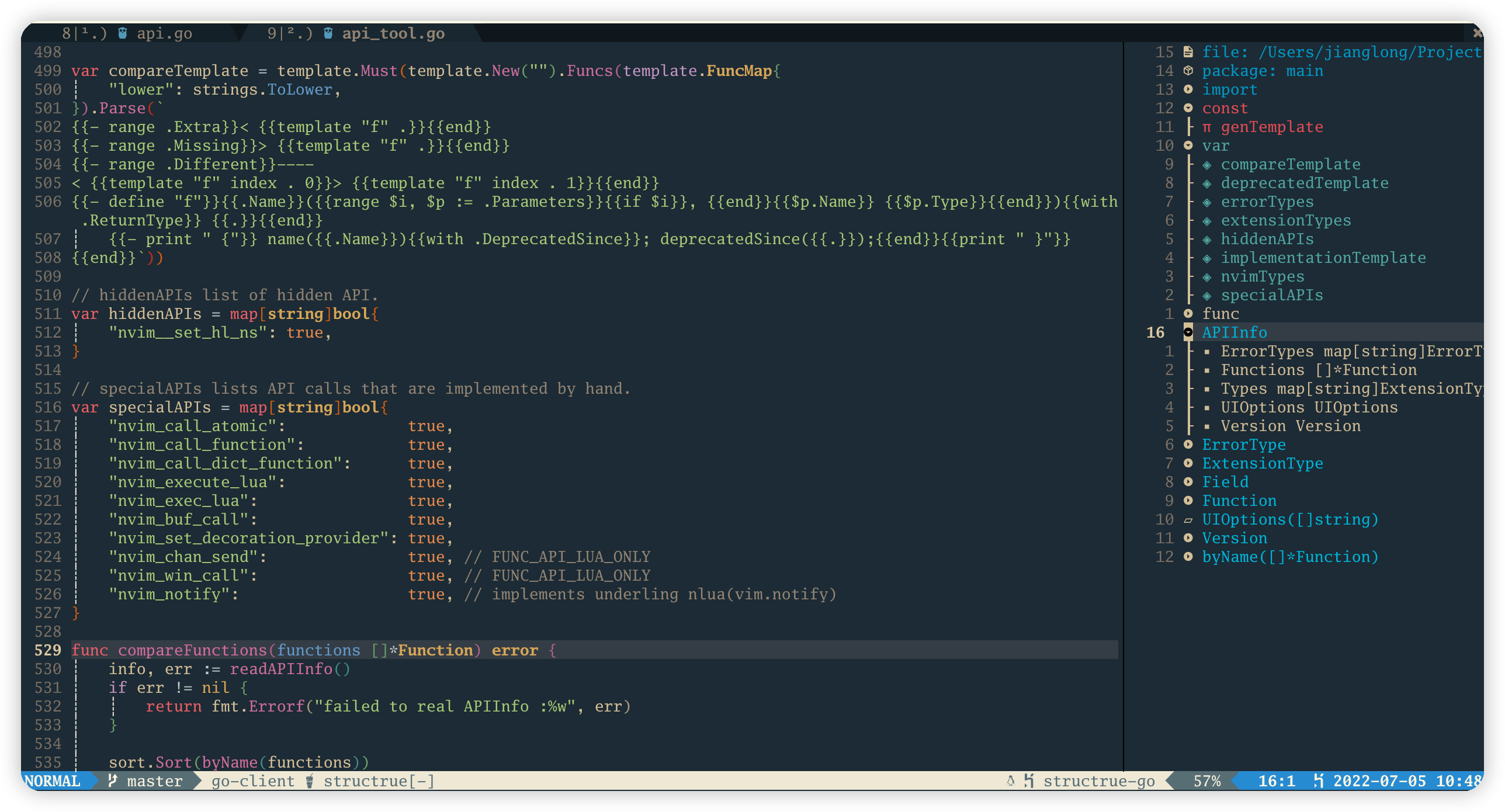Image resolution: width=1505 pixels, height=812 pixels.
Task: Collapse the const section in outline
Action: coord(1188,108)
